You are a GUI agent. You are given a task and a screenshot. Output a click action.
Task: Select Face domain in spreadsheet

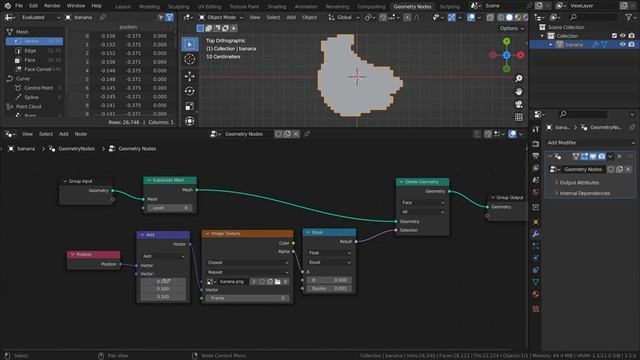tap(35, 60)
